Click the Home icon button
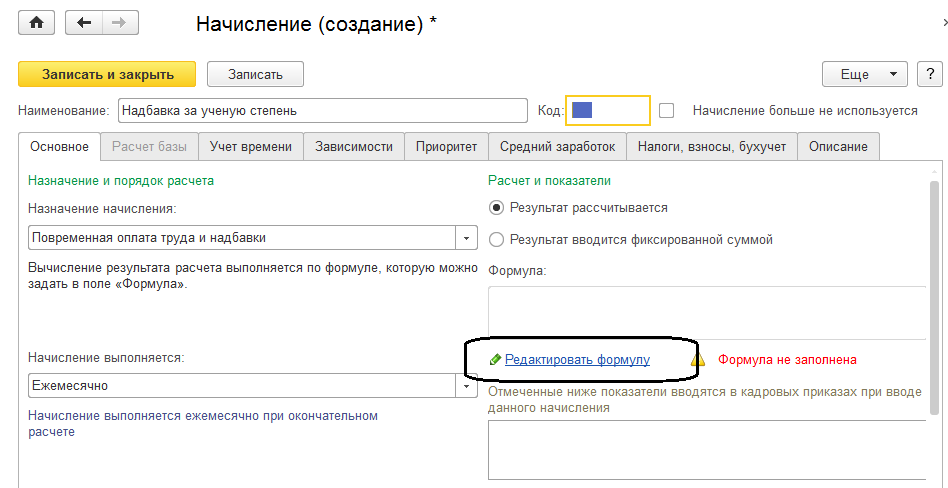 [38, 22]
